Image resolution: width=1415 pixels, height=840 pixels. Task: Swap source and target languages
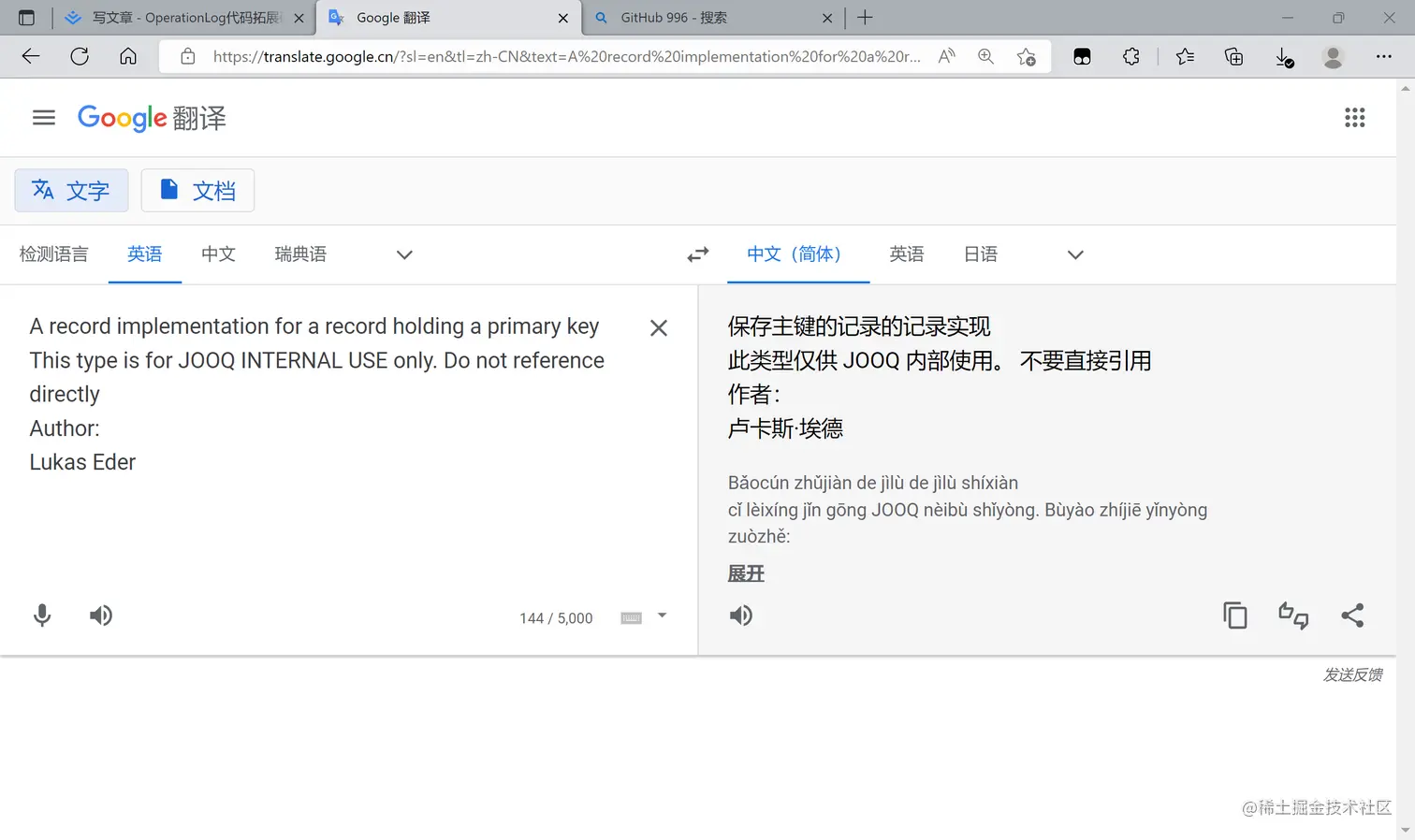pos(698,254)
